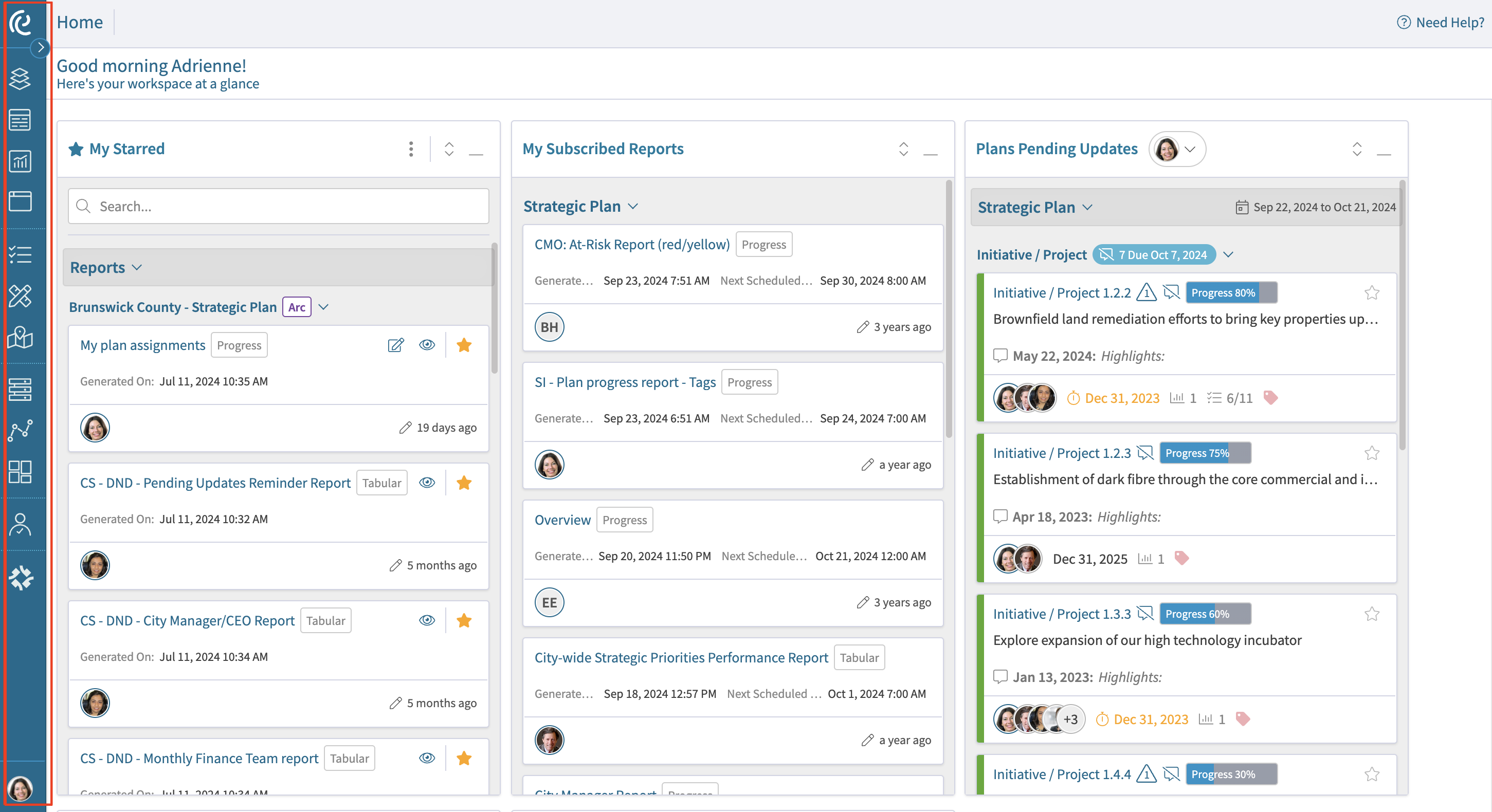The height and width of the screenshot is (812, 1492).
Task: Open My Starred three-dot options menu
Action: [411, 150]
